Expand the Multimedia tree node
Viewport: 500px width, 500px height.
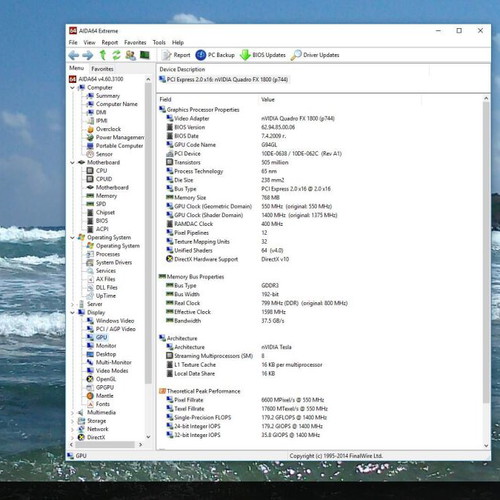coord(72,412)
